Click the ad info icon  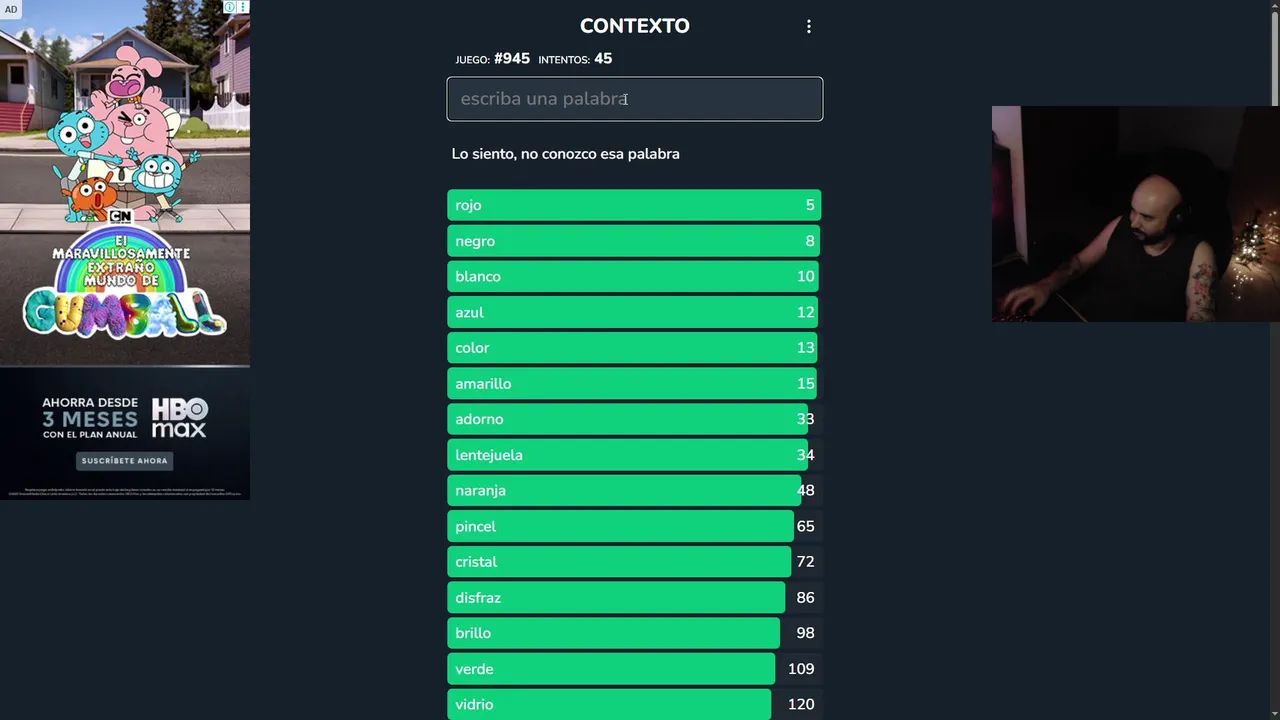pyautogui.click(x=230, y=7)
